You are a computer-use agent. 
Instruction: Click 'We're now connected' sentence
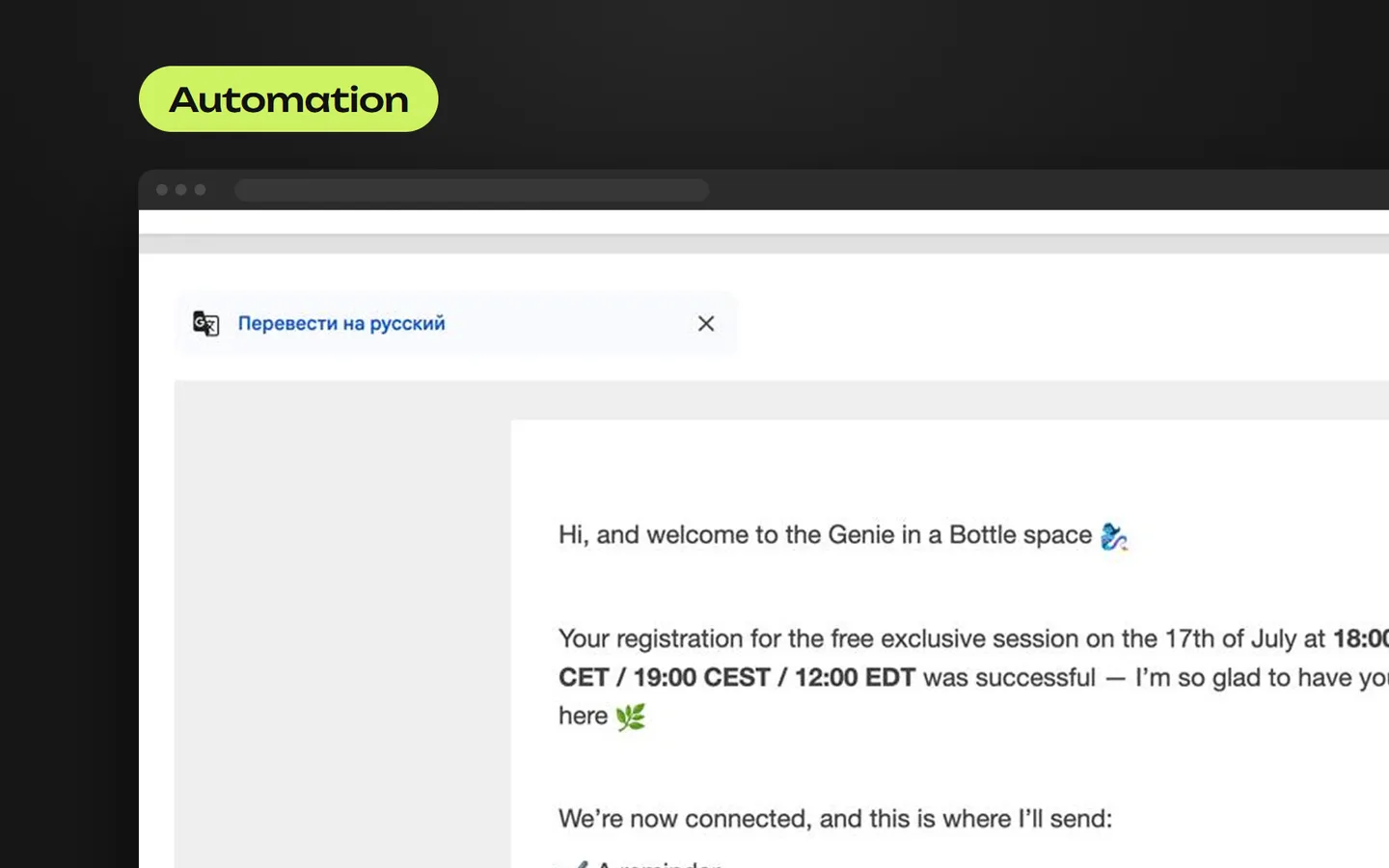835,819
